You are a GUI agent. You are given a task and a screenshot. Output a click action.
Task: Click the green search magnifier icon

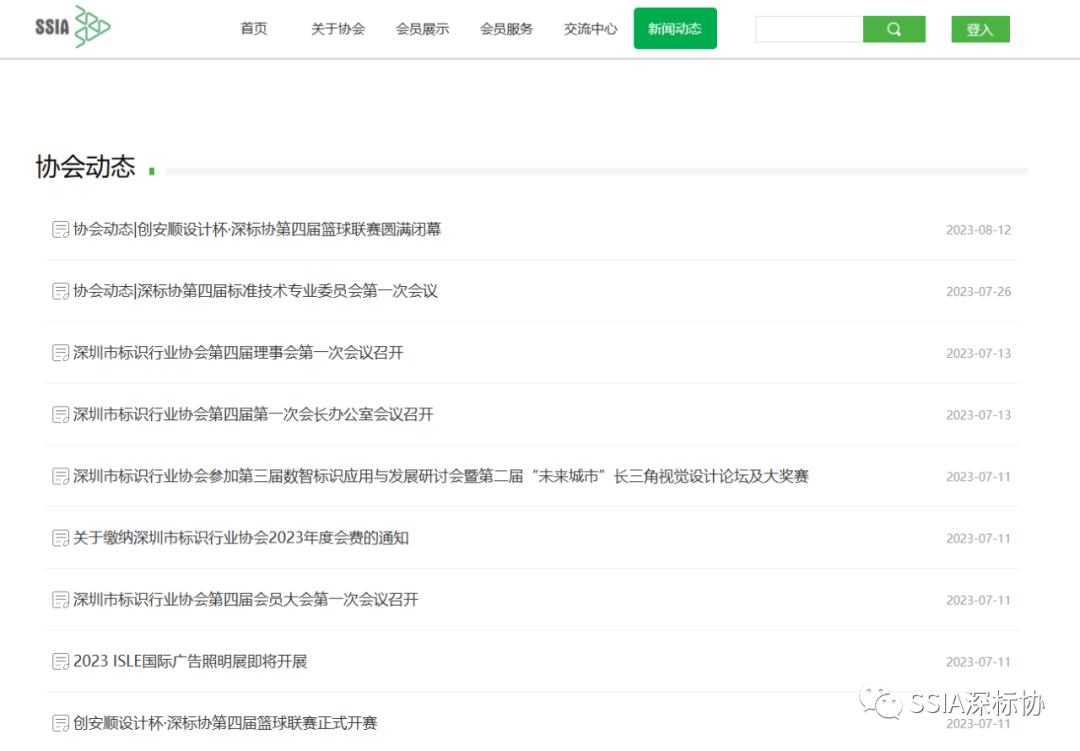[893, 29]
